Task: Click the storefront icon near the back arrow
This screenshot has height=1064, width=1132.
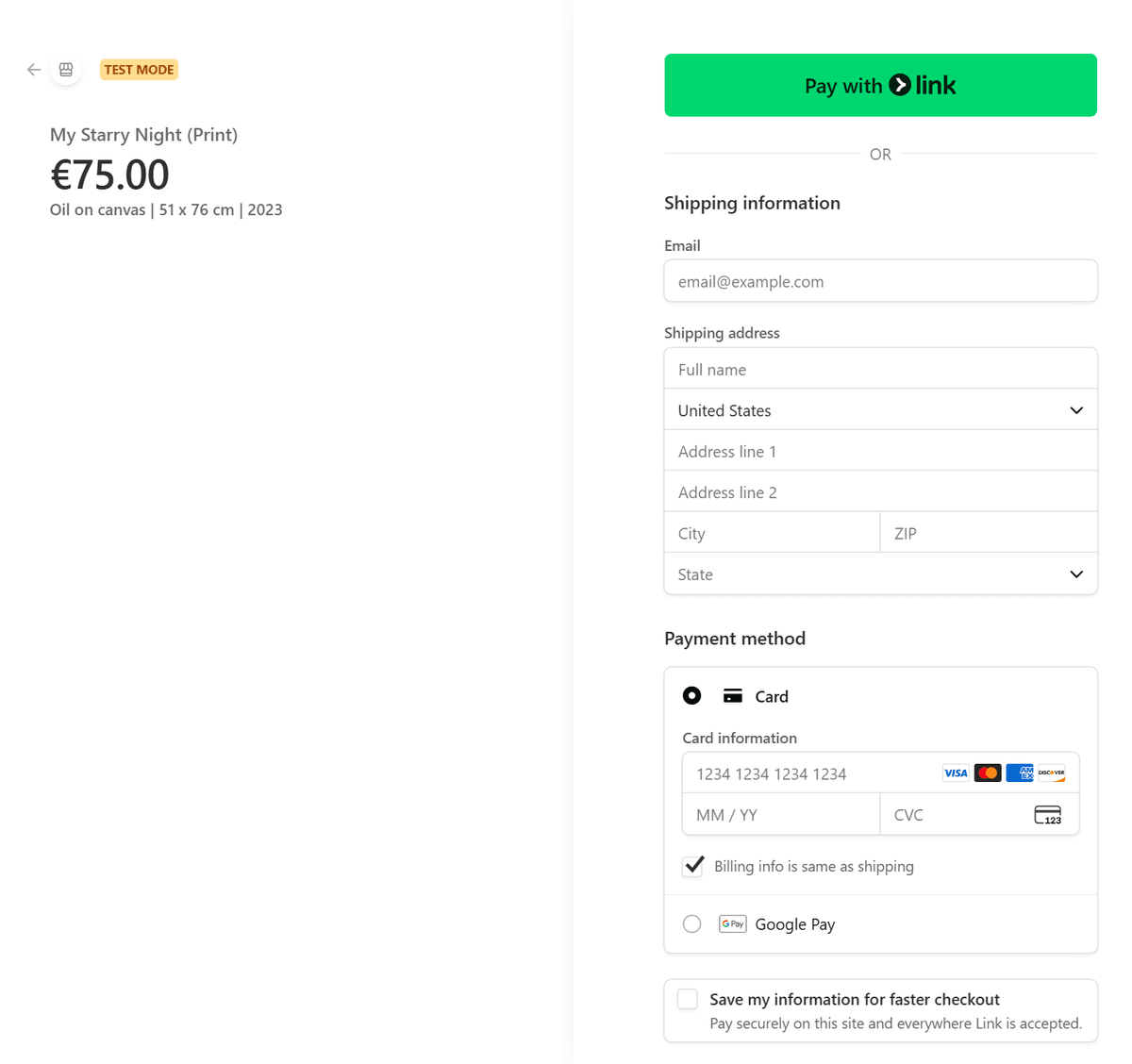Action: pyautogui.click(x=65, y=69)
